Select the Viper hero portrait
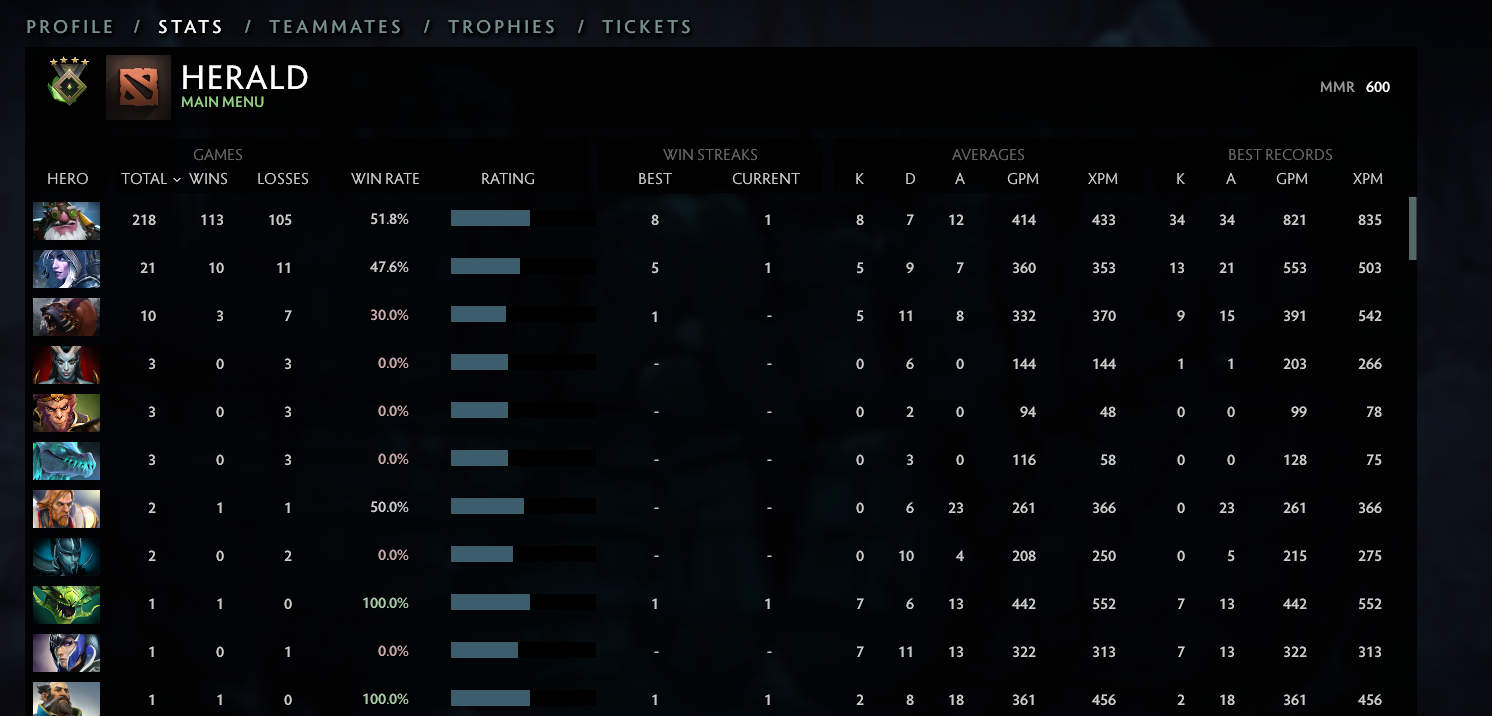The image size is (1492, 716). [66, 604]
